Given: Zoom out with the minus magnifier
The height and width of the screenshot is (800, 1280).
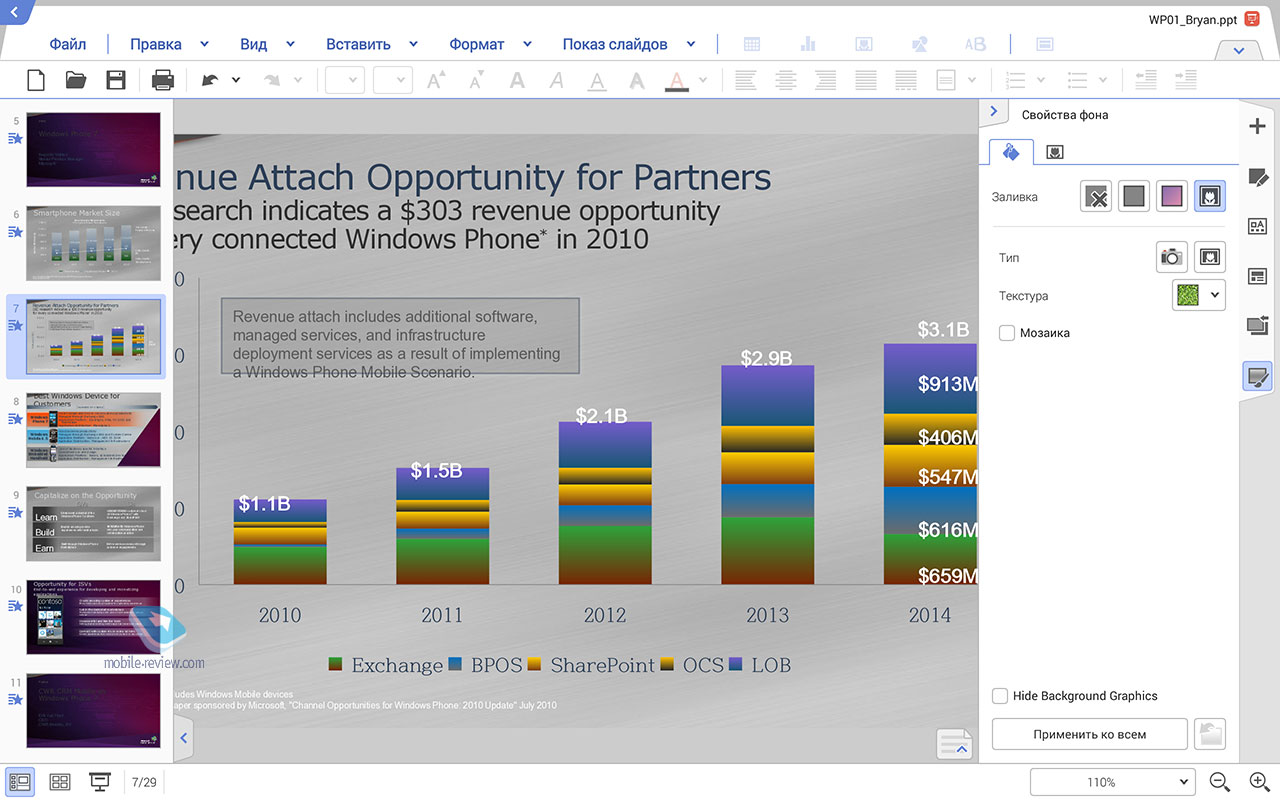Looking at the screenshot, I should [1219, 782].
